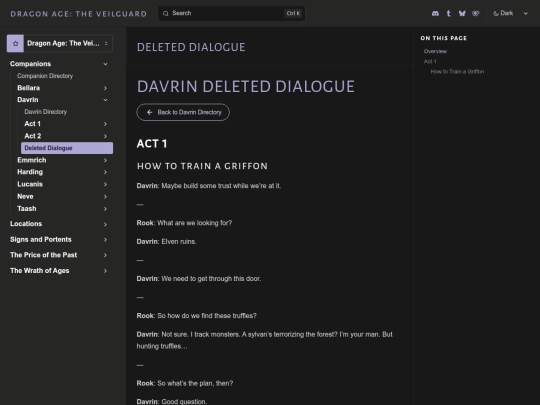Open Signs and Portents sidebar entry
The width and height of the screenshot is (540, 405).
tap(41, 239)
